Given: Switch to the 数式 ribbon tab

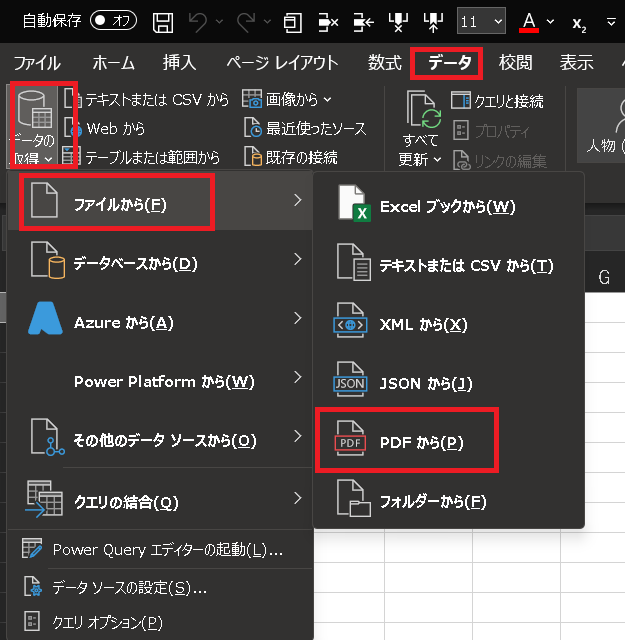Looking at the screenshot, I should pos(385,63).
